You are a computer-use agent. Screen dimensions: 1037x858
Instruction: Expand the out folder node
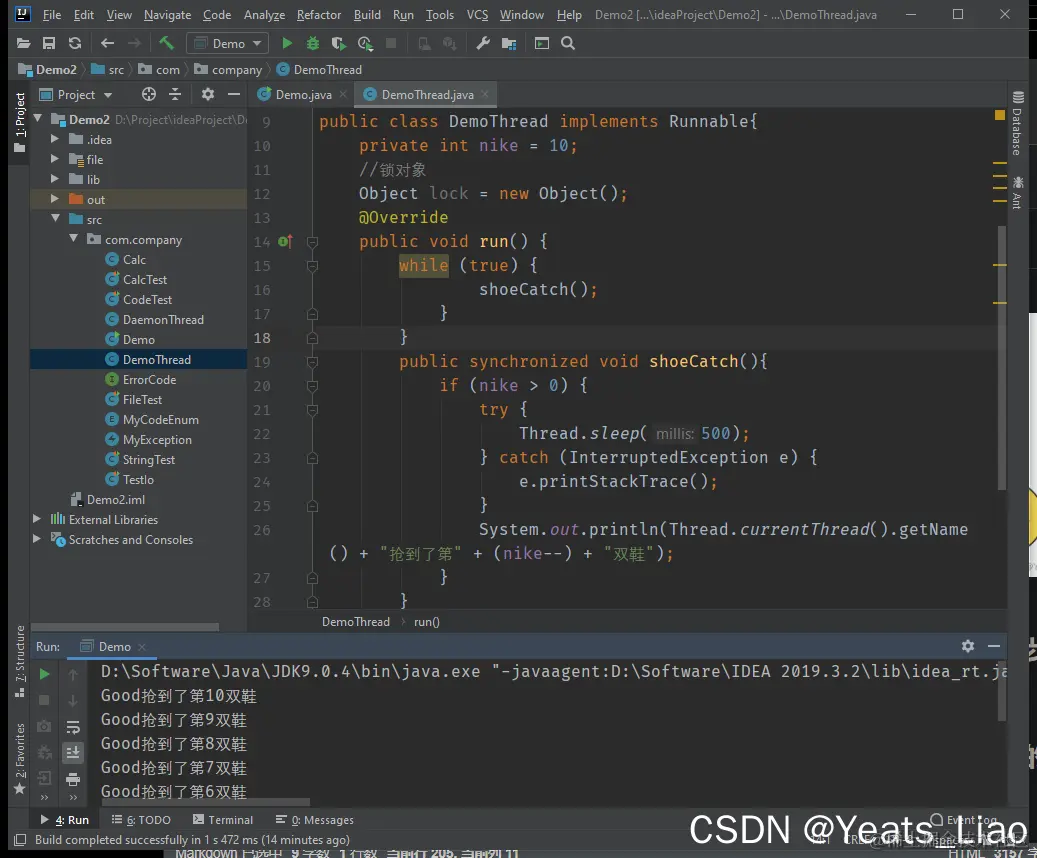55,199
